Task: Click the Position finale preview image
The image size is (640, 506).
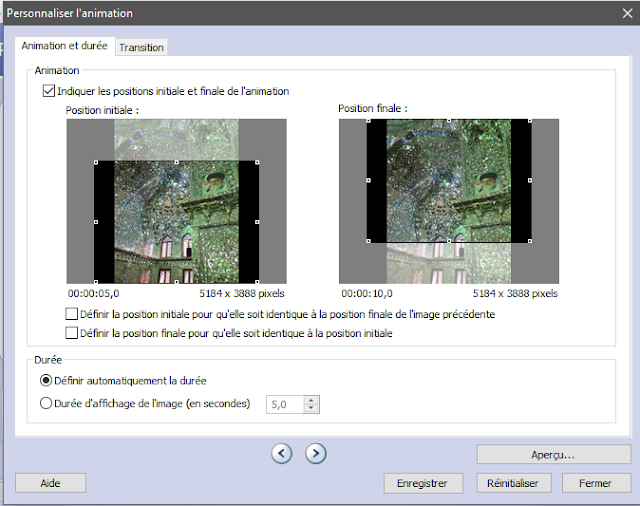Action: click(x=449, y=201)
